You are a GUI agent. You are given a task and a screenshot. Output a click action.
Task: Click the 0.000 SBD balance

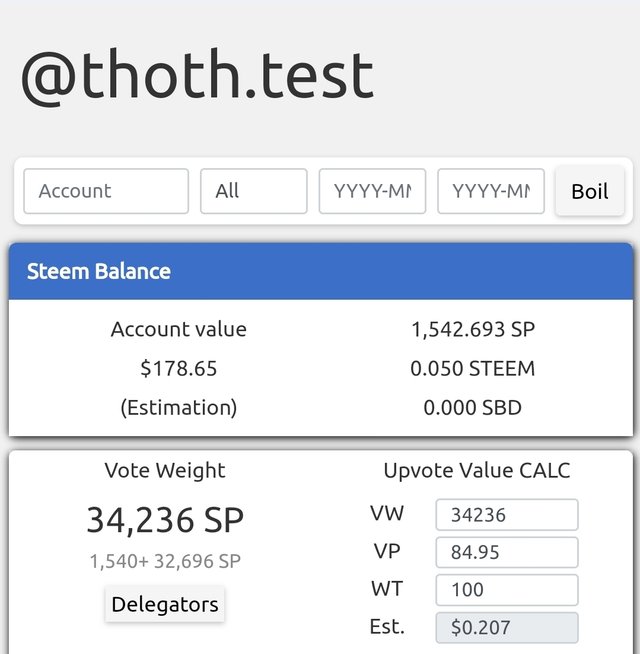pos(473,407)
